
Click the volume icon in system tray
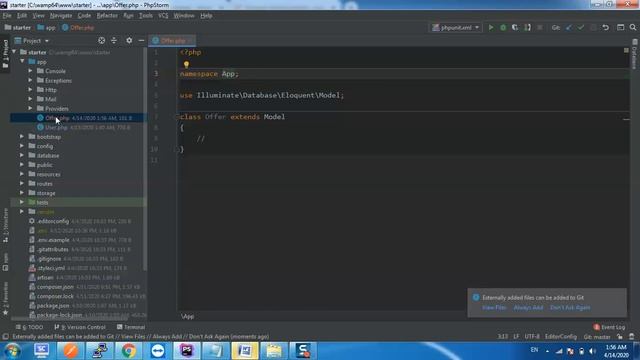(592, 351)
